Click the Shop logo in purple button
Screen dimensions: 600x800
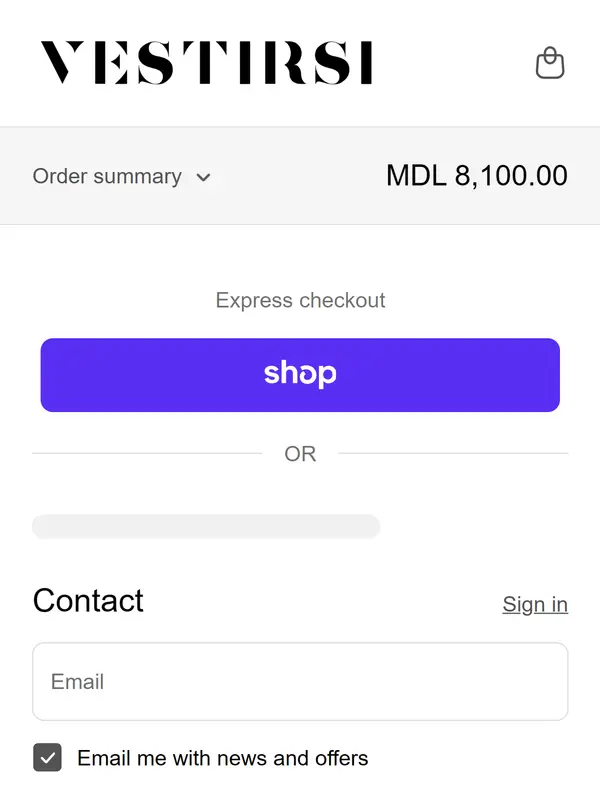coord(300,374)
